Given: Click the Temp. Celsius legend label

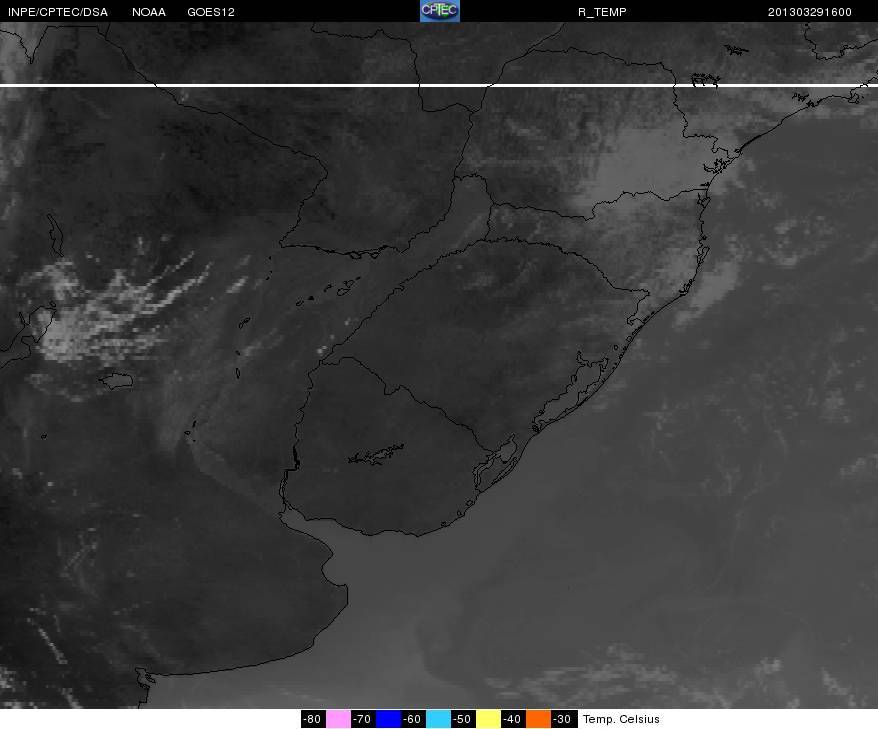Looking at the screenshot, I should [621, 719].
